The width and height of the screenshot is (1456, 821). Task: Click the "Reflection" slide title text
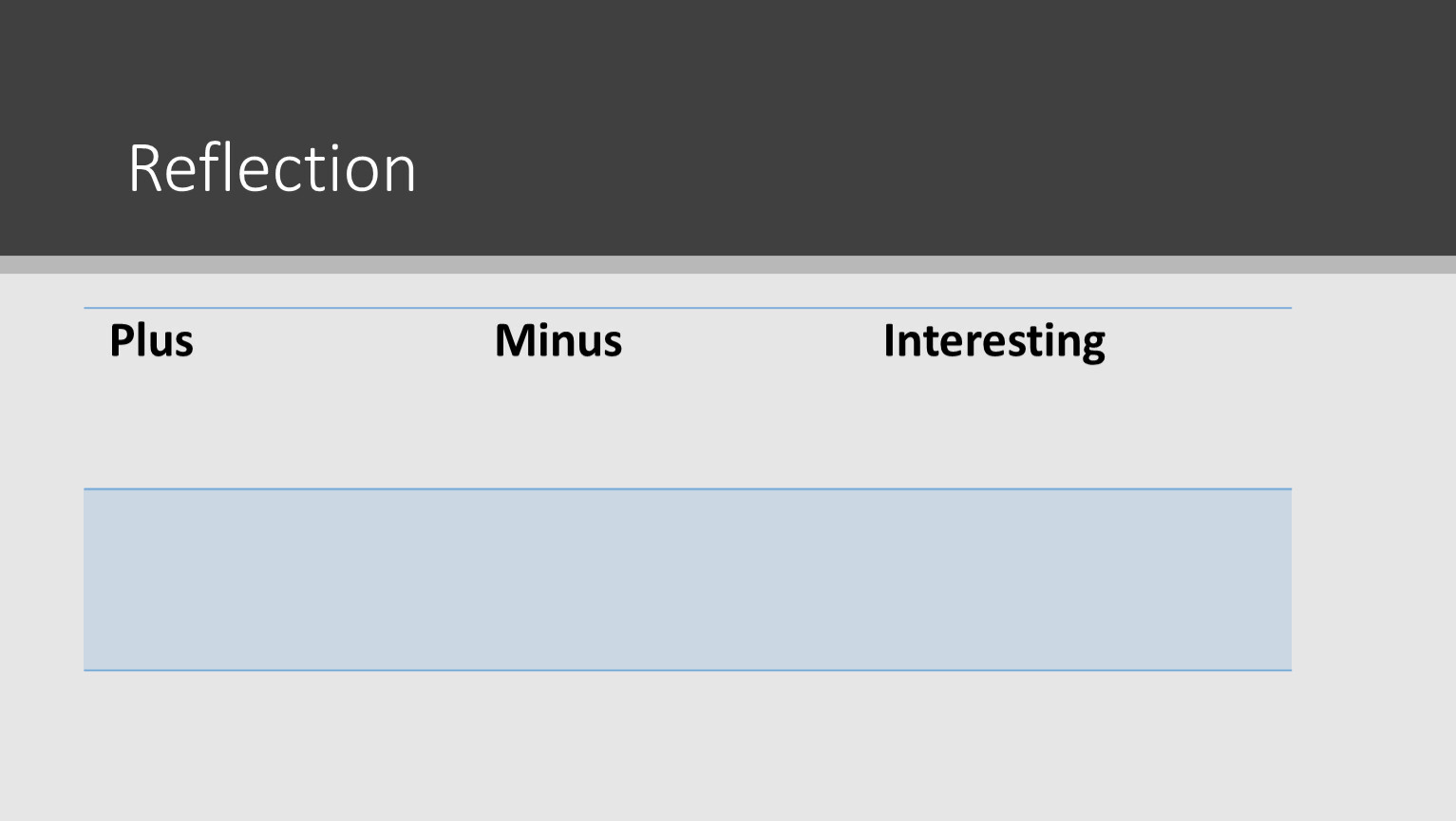click(x=273, y=169)
